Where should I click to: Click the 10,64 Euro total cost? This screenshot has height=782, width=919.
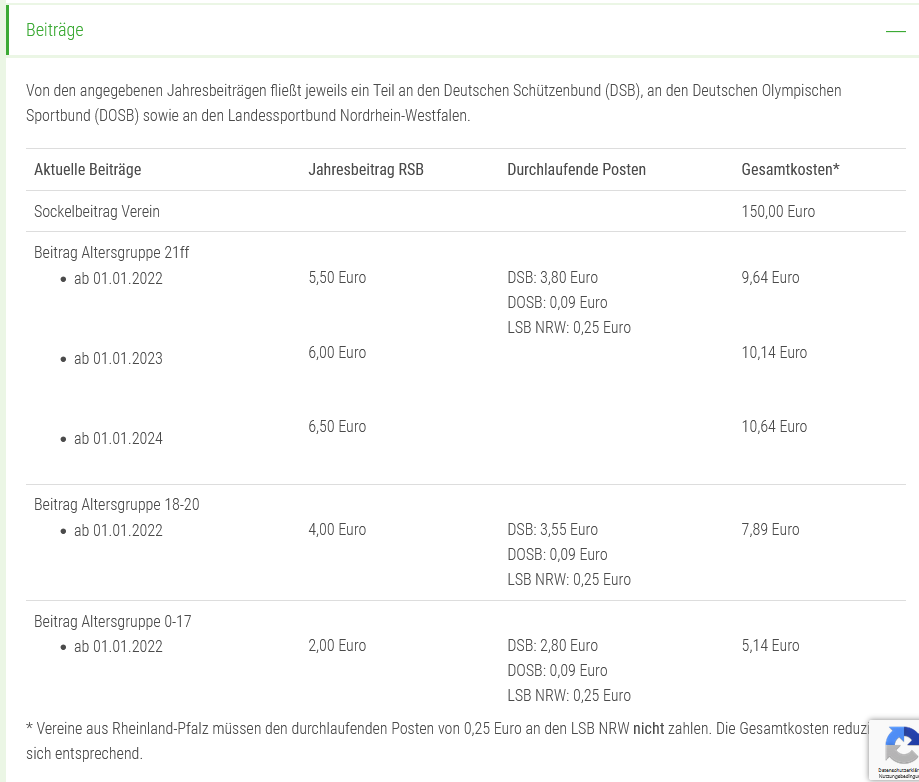(x=774, y=427)
